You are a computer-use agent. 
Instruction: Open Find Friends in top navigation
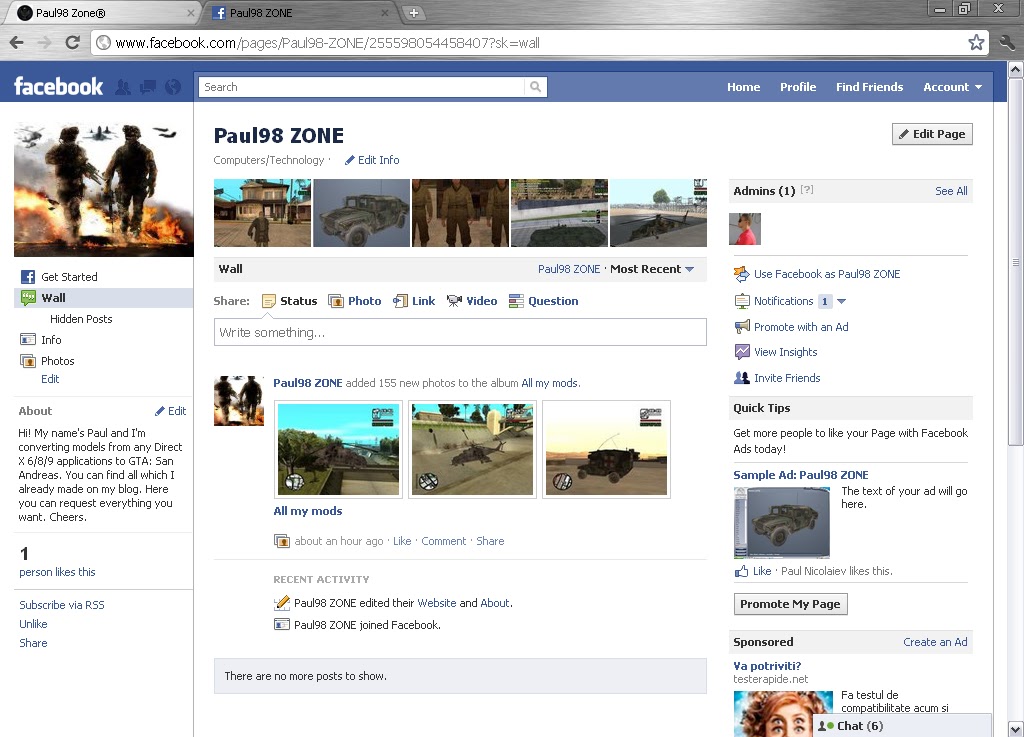[x=869, y=87]
